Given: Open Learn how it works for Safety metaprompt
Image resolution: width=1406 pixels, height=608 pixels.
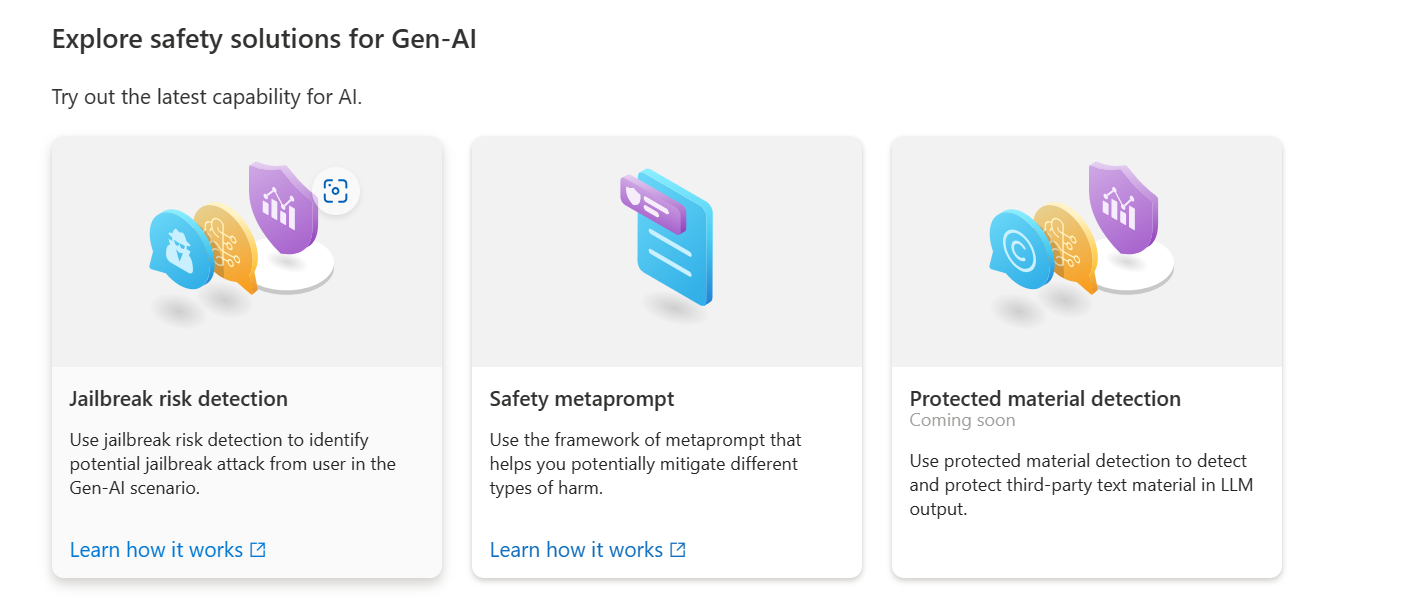Looking at the screenshot, I should [x=577, y=549].
